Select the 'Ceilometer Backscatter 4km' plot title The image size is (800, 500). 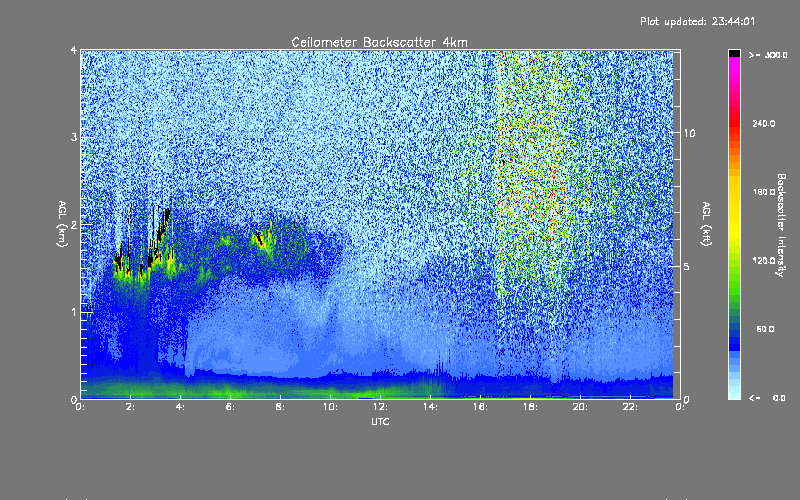click(x=379, y=42)
